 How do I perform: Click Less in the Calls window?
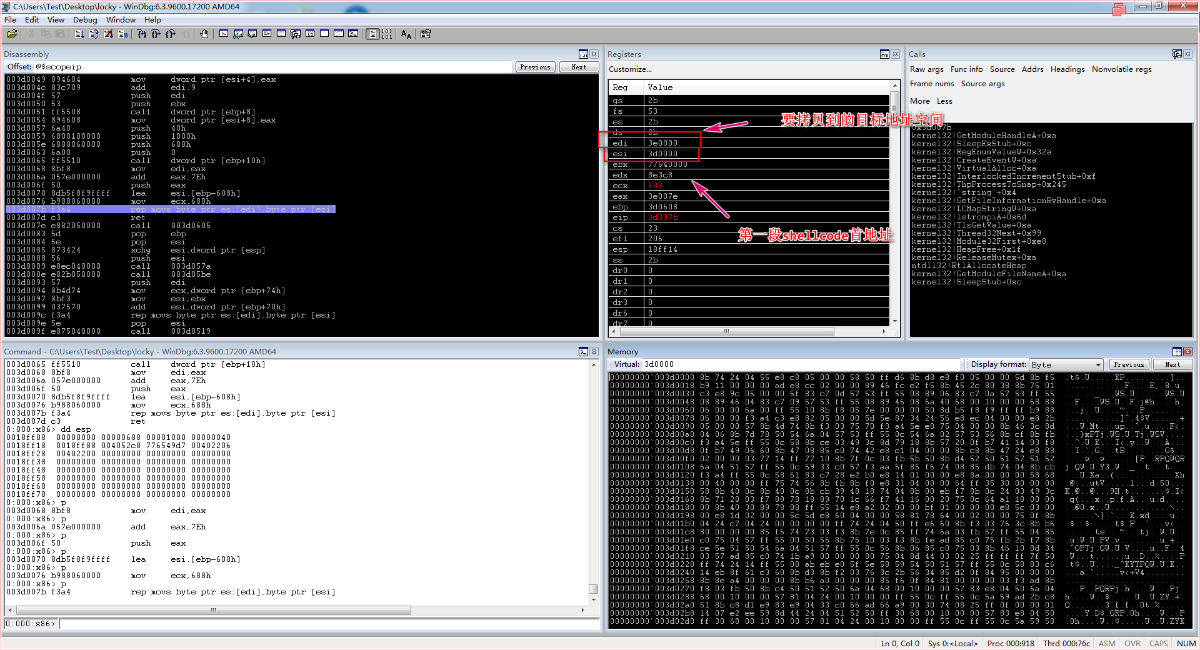click(945, 101)
